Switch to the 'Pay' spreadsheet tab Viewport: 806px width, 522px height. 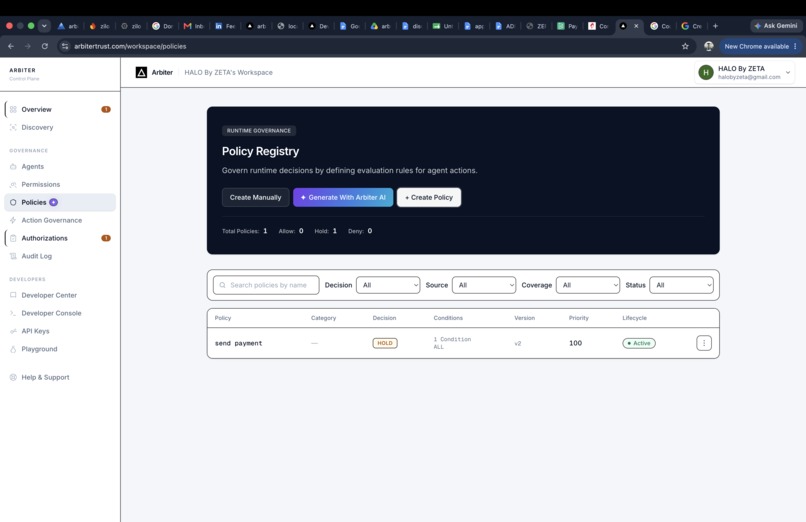567,26
